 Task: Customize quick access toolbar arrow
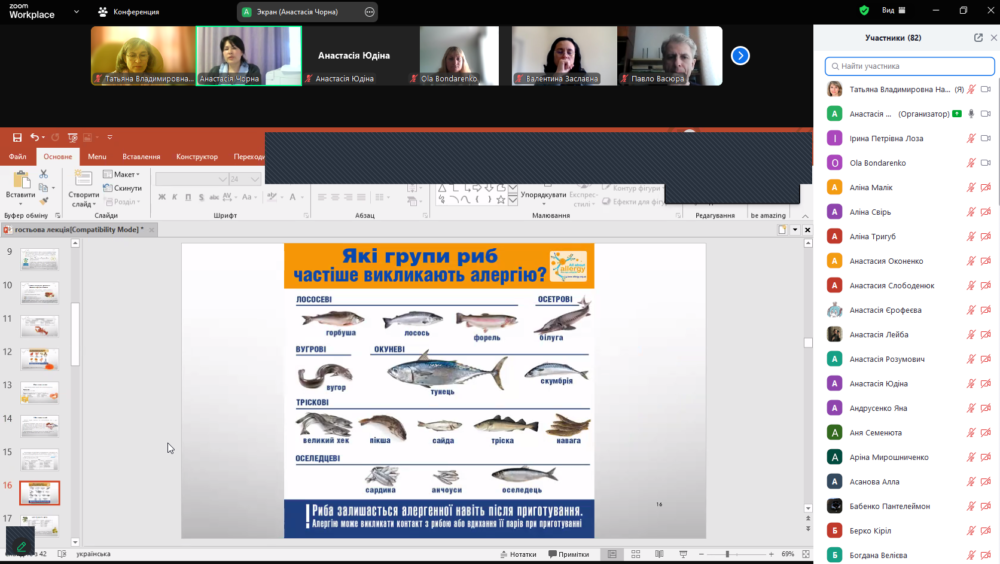(x=110, y=137)
